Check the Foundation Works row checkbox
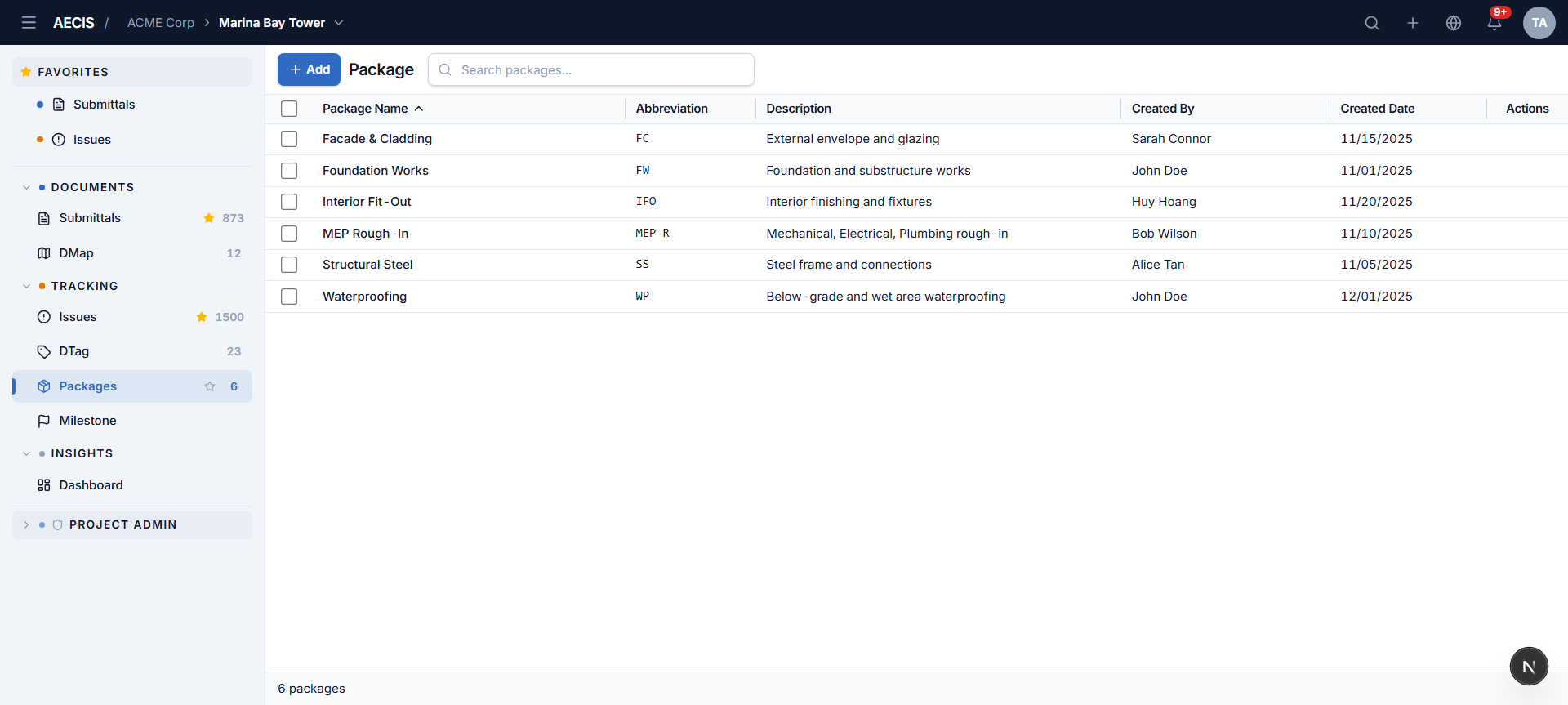This screenshot has height=705, width=1568. pos(289,171)
